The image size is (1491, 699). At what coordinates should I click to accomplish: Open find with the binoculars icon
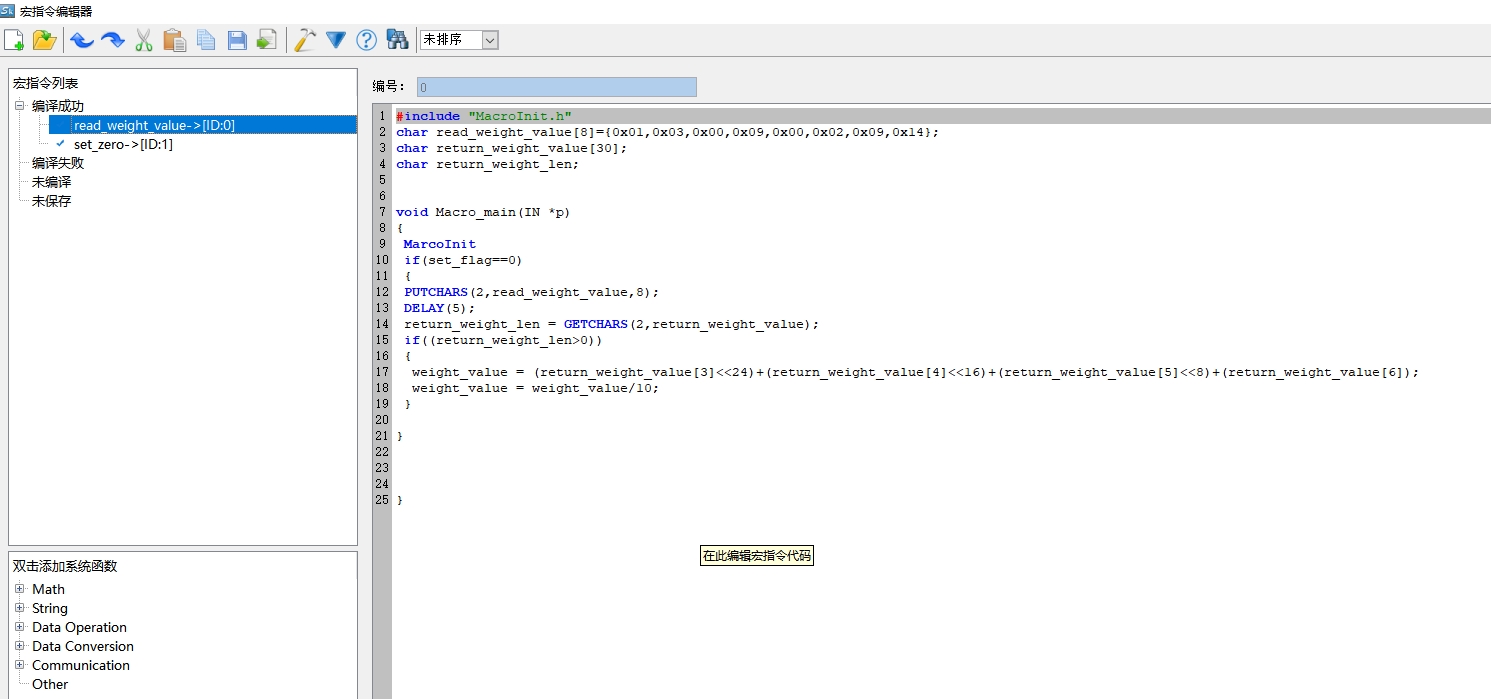(x=397, y=40)
